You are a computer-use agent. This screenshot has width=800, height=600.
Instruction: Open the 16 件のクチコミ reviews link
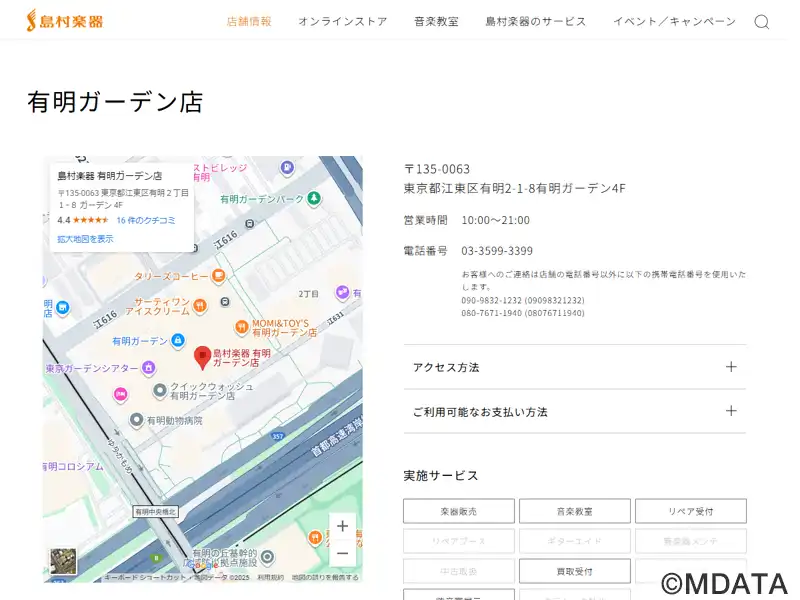146,220
